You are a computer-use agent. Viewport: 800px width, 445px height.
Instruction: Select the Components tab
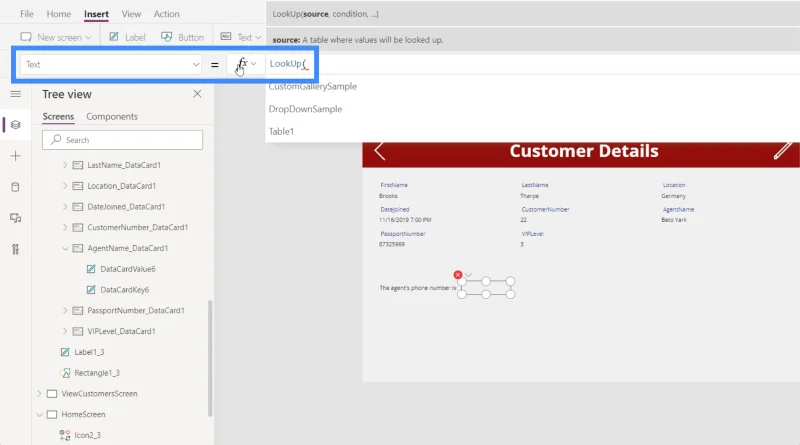pos(112,116)
